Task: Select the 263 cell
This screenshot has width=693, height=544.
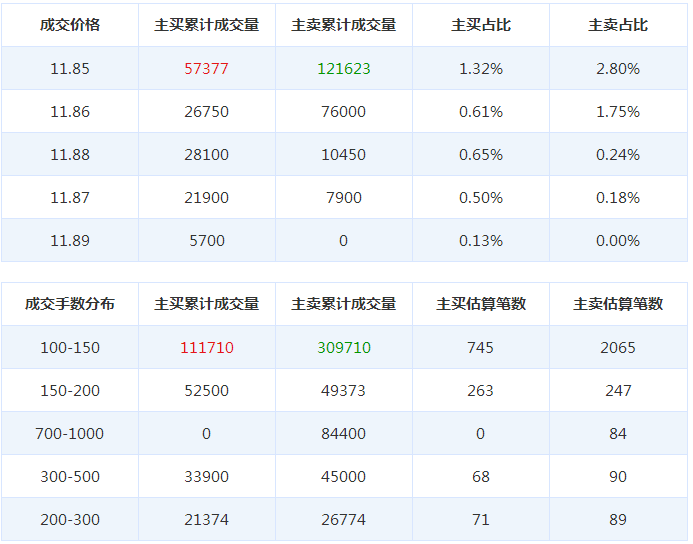Action: pyautogui.click(x=480, y=391)
